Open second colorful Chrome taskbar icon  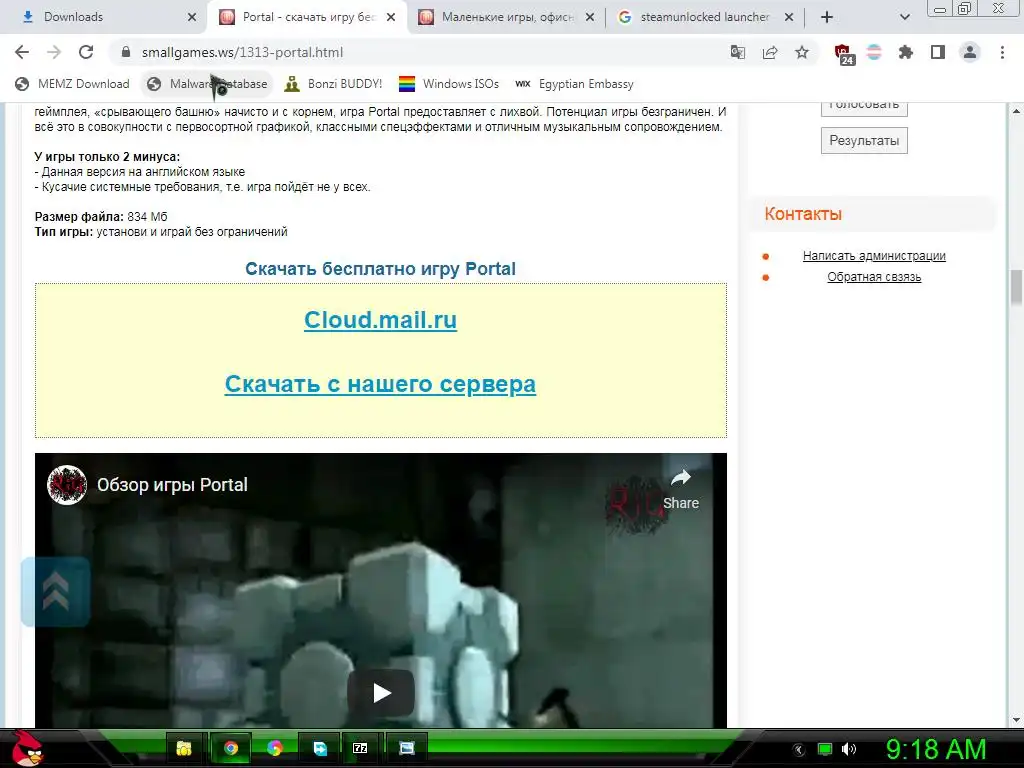tap(274, 748)
